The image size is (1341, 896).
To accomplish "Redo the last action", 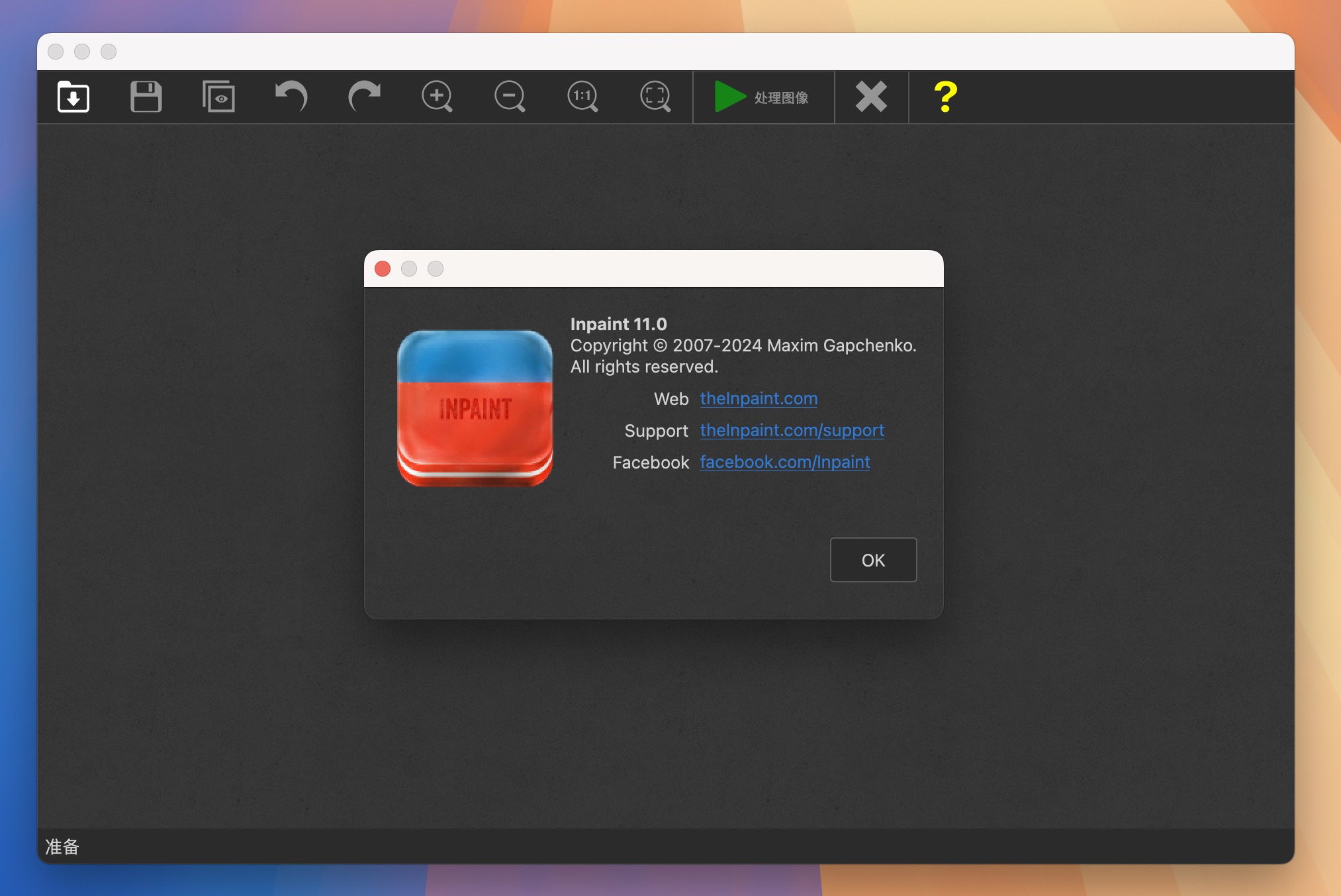I will click(x=364, y=97).
